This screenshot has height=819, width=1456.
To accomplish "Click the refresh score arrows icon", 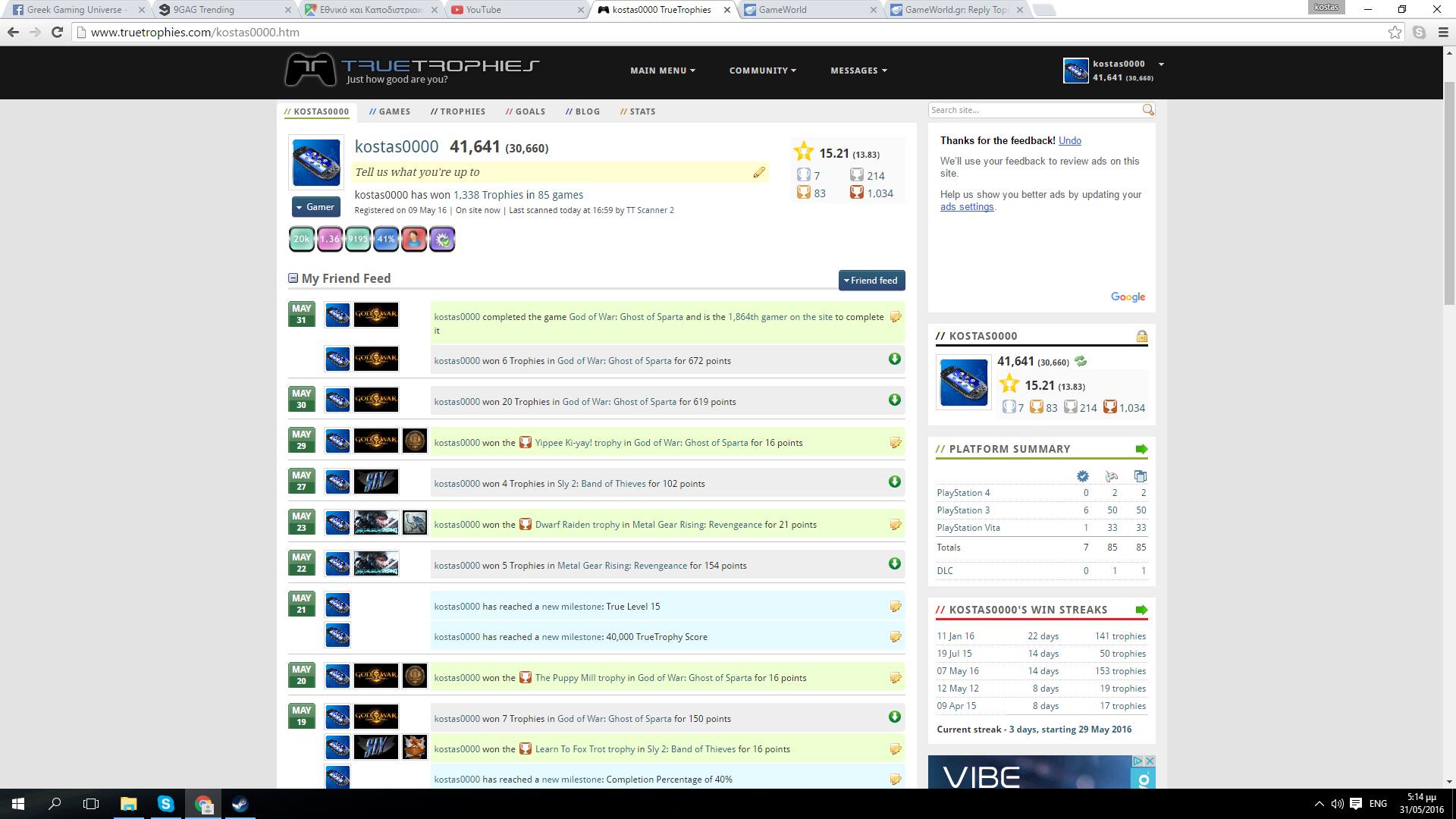I will coord(1081,362).
